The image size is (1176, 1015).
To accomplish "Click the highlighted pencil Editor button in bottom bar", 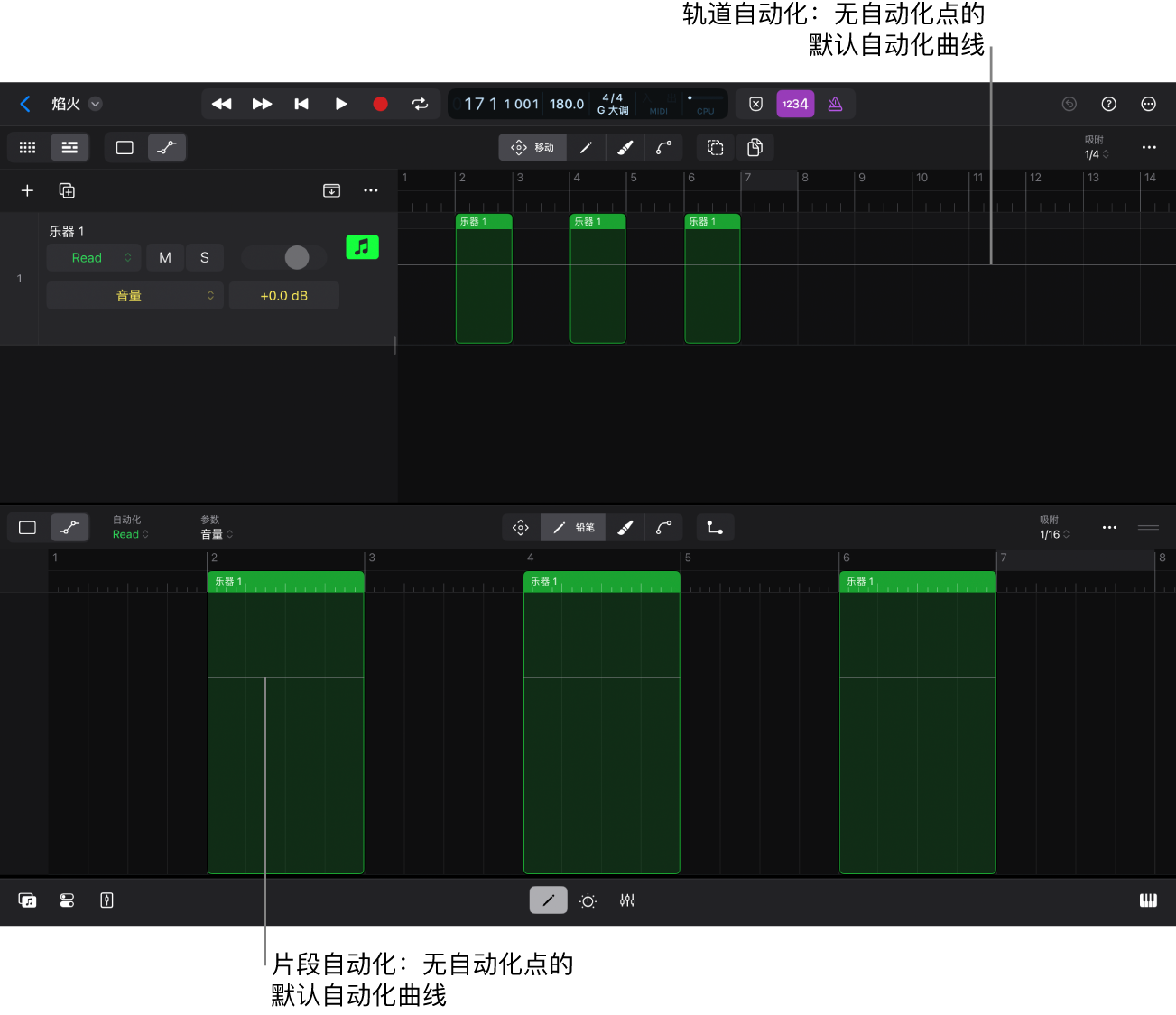I will point(549,900).
